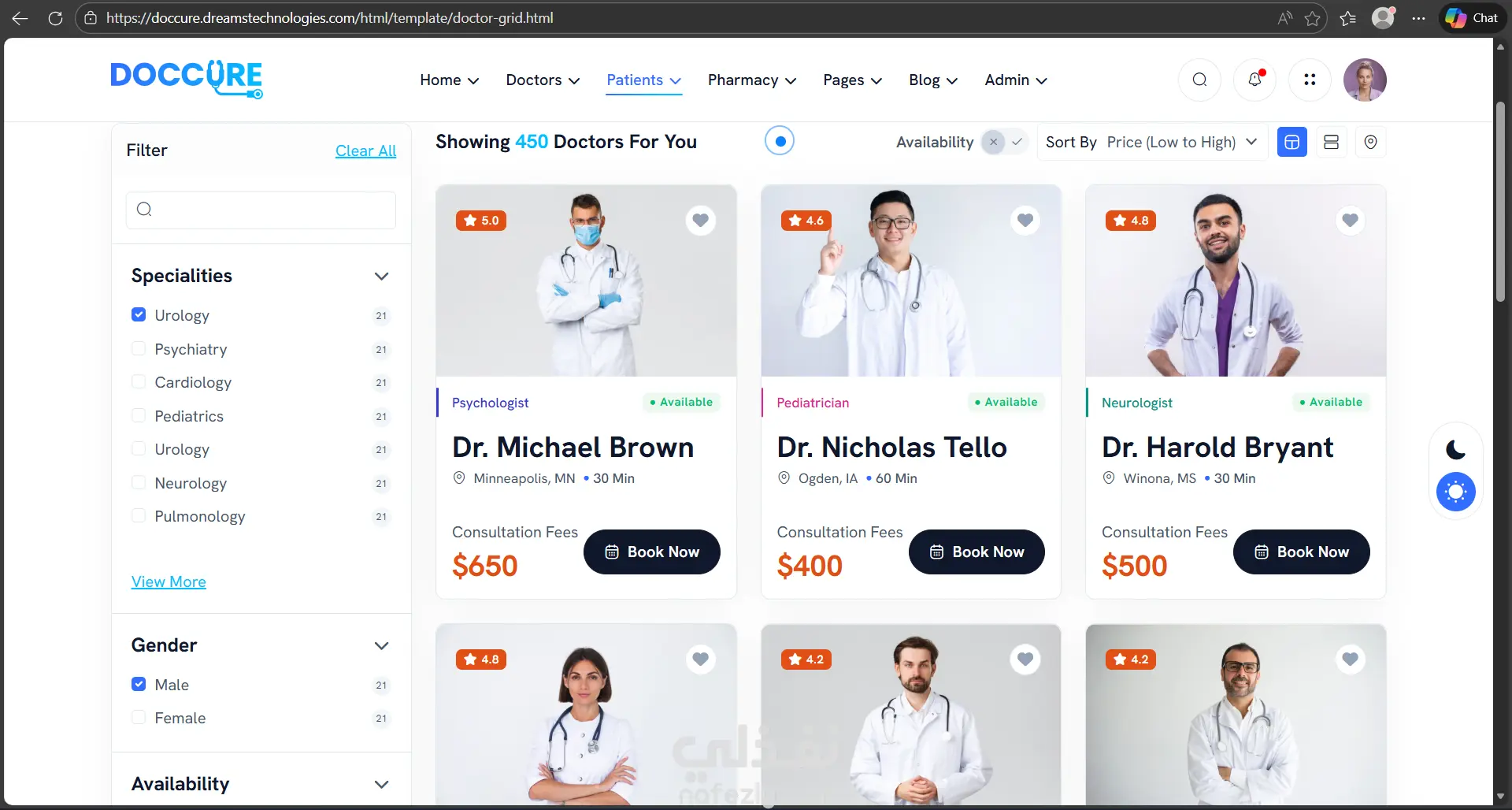Image resolution: width=1512 pixels, height=810 pixels.
Task: Book Now with Dr. Harold Bryant
Action: coord(1302,552)
